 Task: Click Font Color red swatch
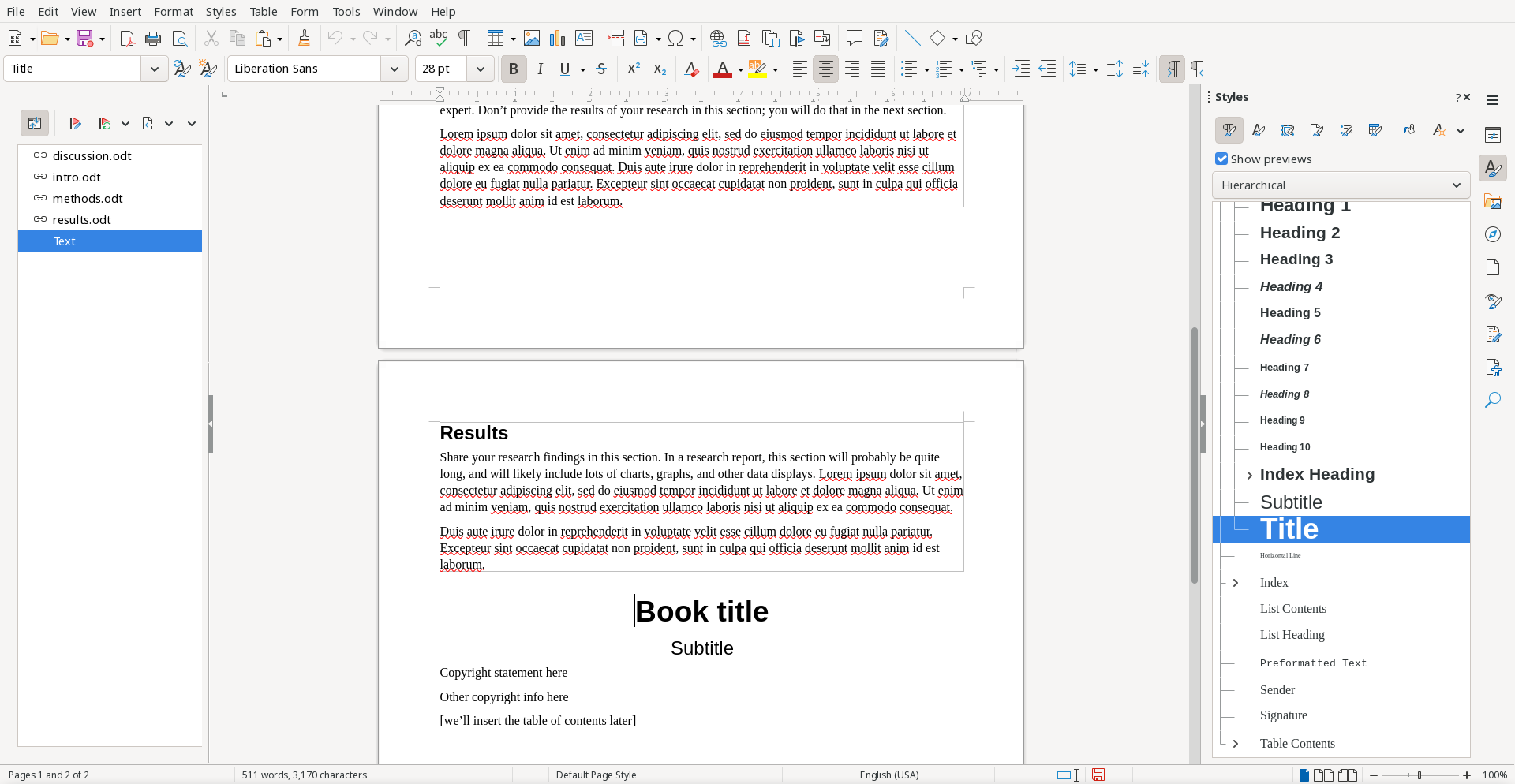click(x=722, y=69)
